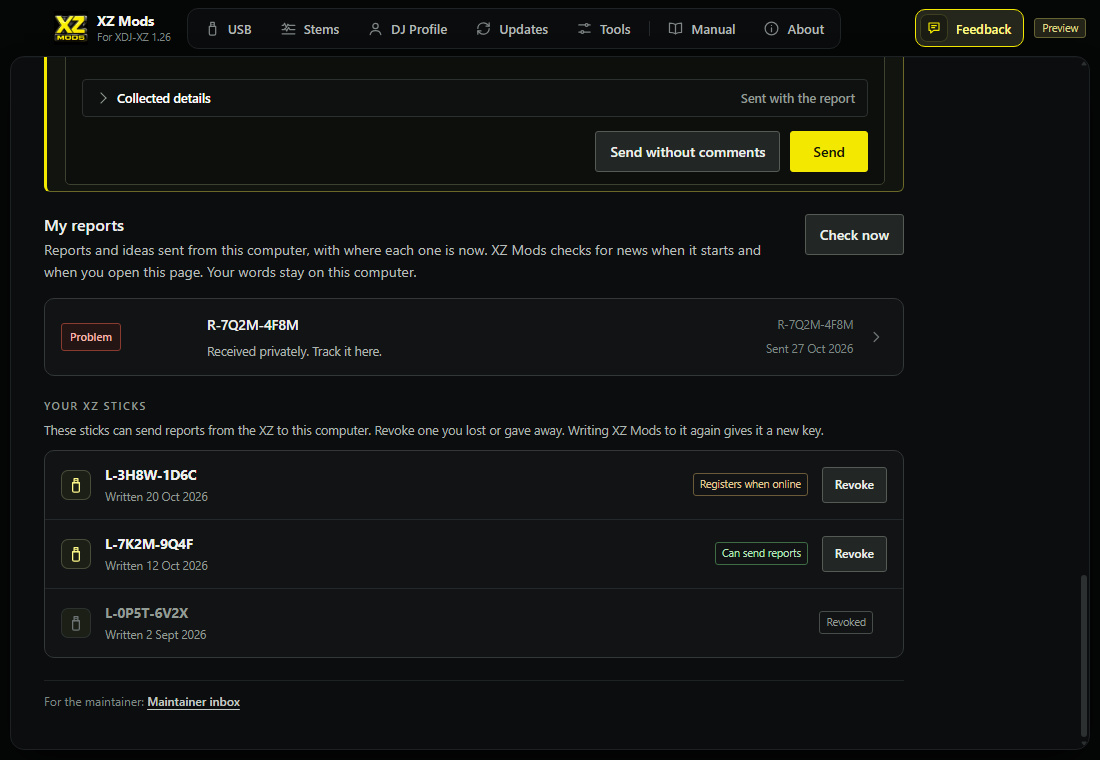Click the Check now button
This screenshot has height=760, width=1100.
854,234
